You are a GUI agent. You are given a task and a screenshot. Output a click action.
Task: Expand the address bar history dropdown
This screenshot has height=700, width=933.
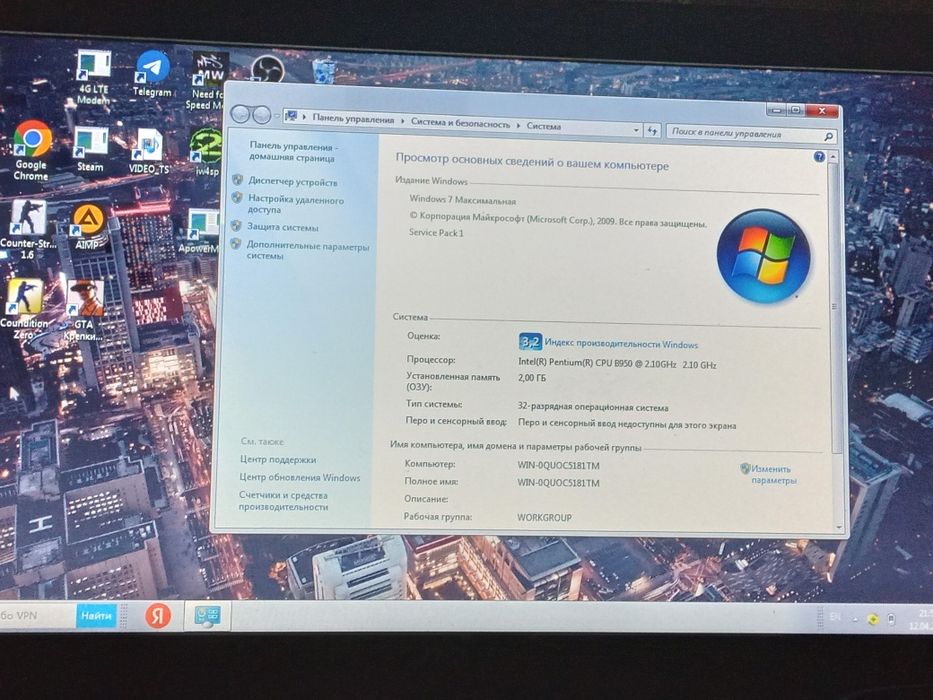636,130
